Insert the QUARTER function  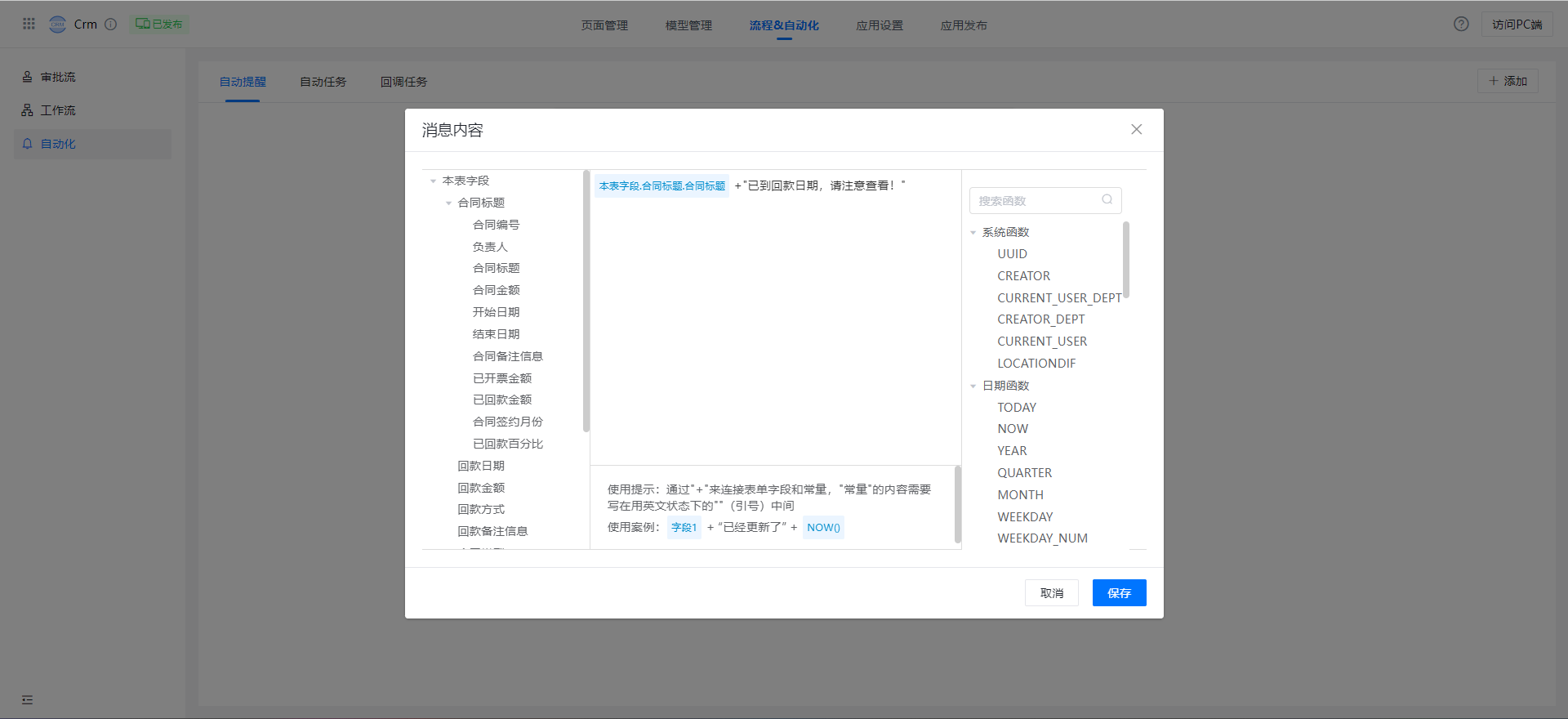[1024, 473]
